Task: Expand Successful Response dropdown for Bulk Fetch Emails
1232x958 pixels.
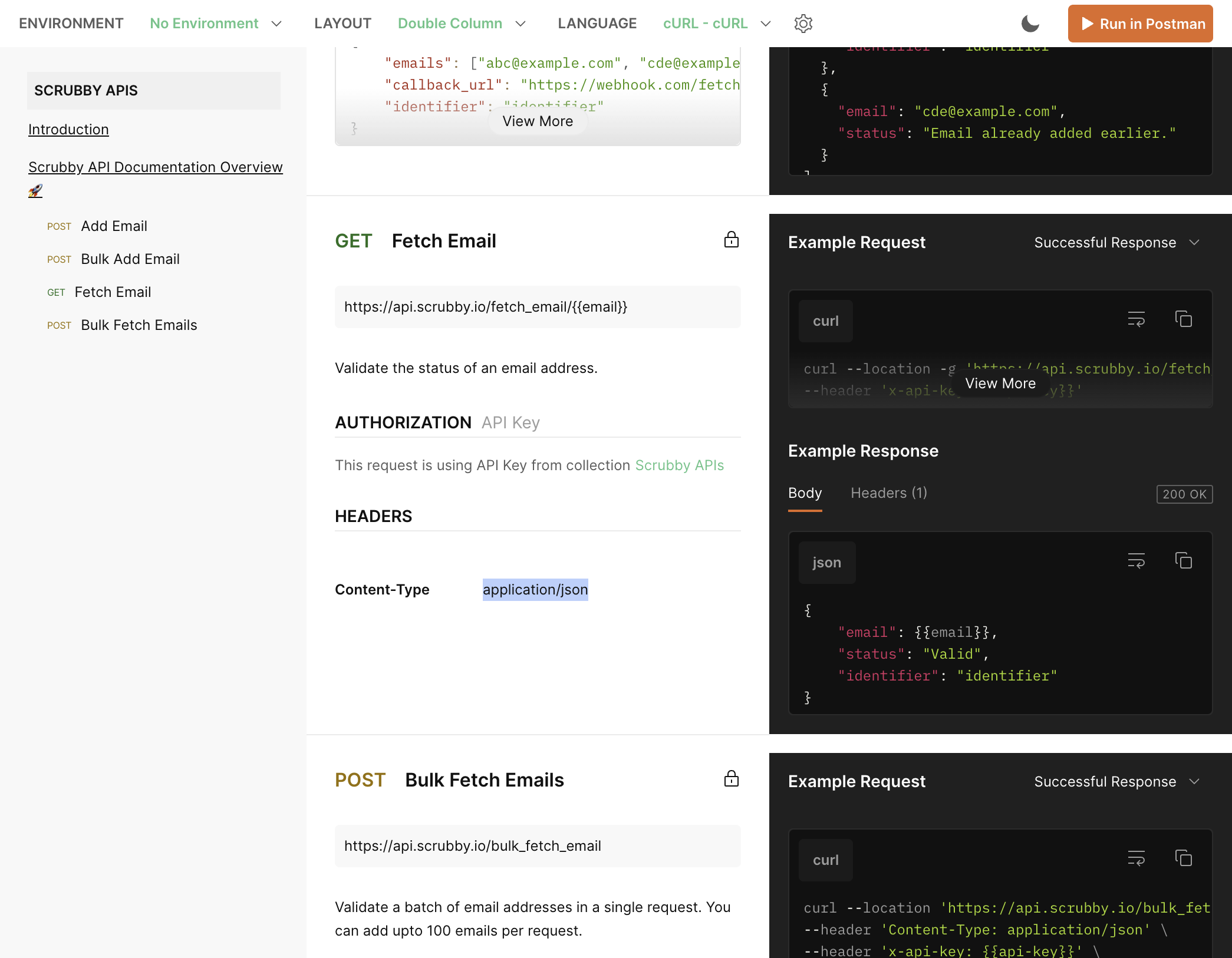Action: pos(1117,782)
